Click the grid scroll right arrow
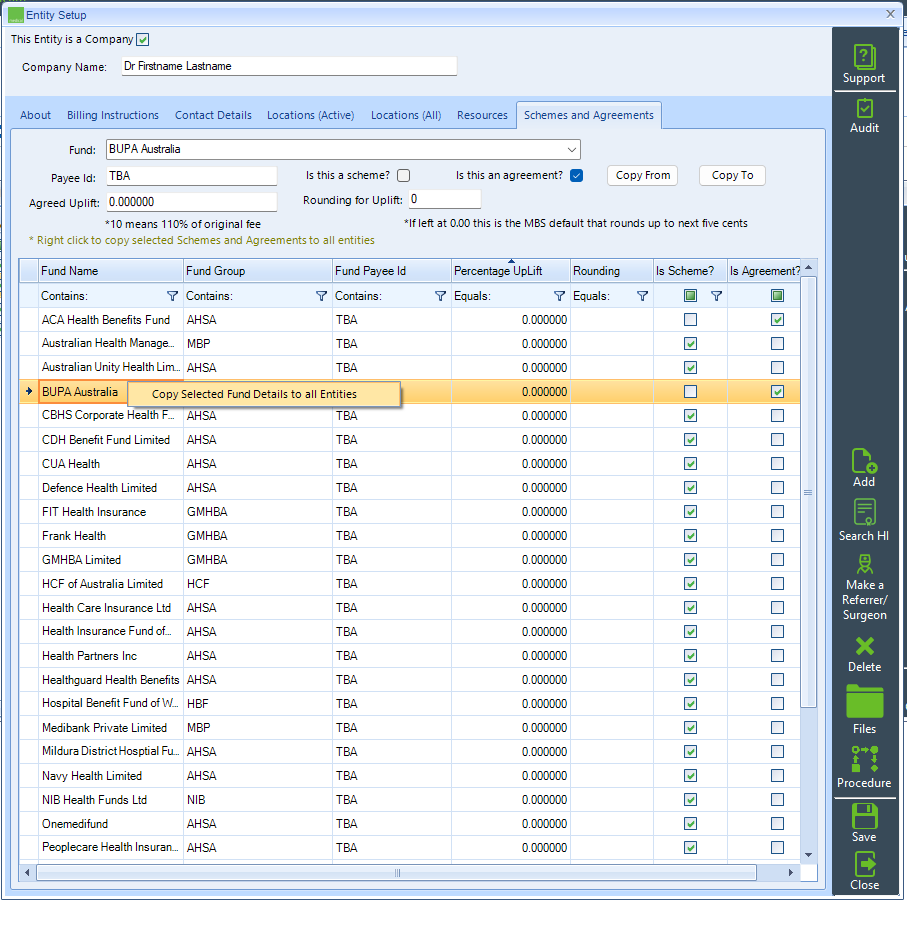907x941 pixels. (791, 873)
